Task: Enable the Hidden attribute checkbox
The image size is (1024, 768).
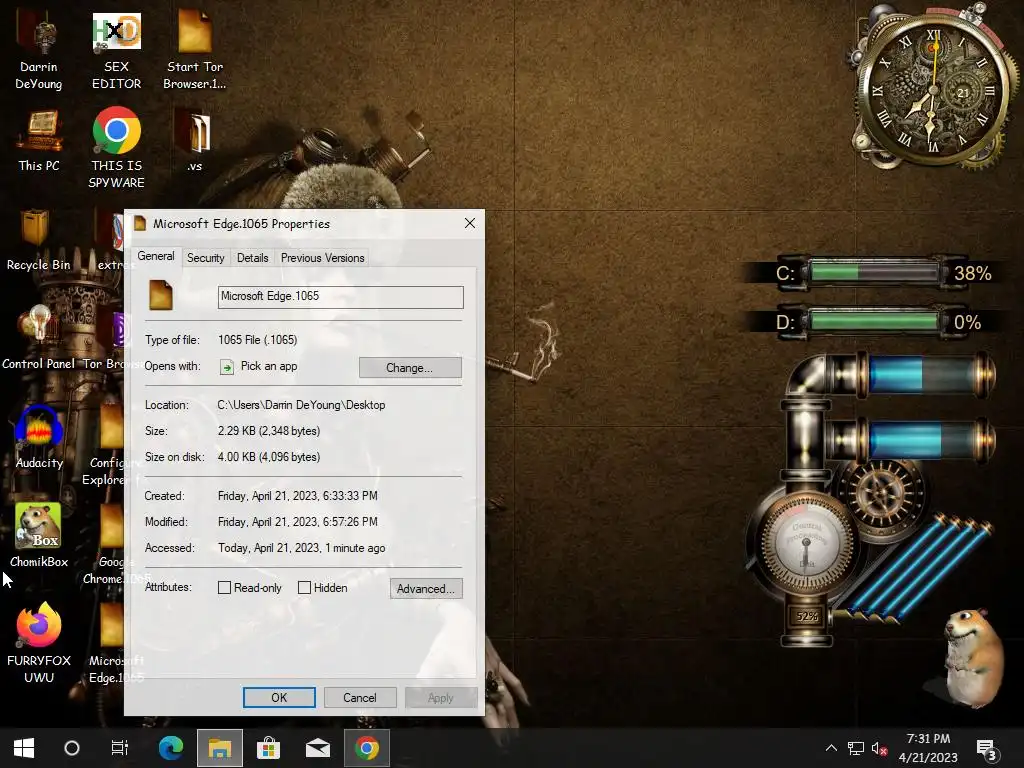Action: coord(304,588)
